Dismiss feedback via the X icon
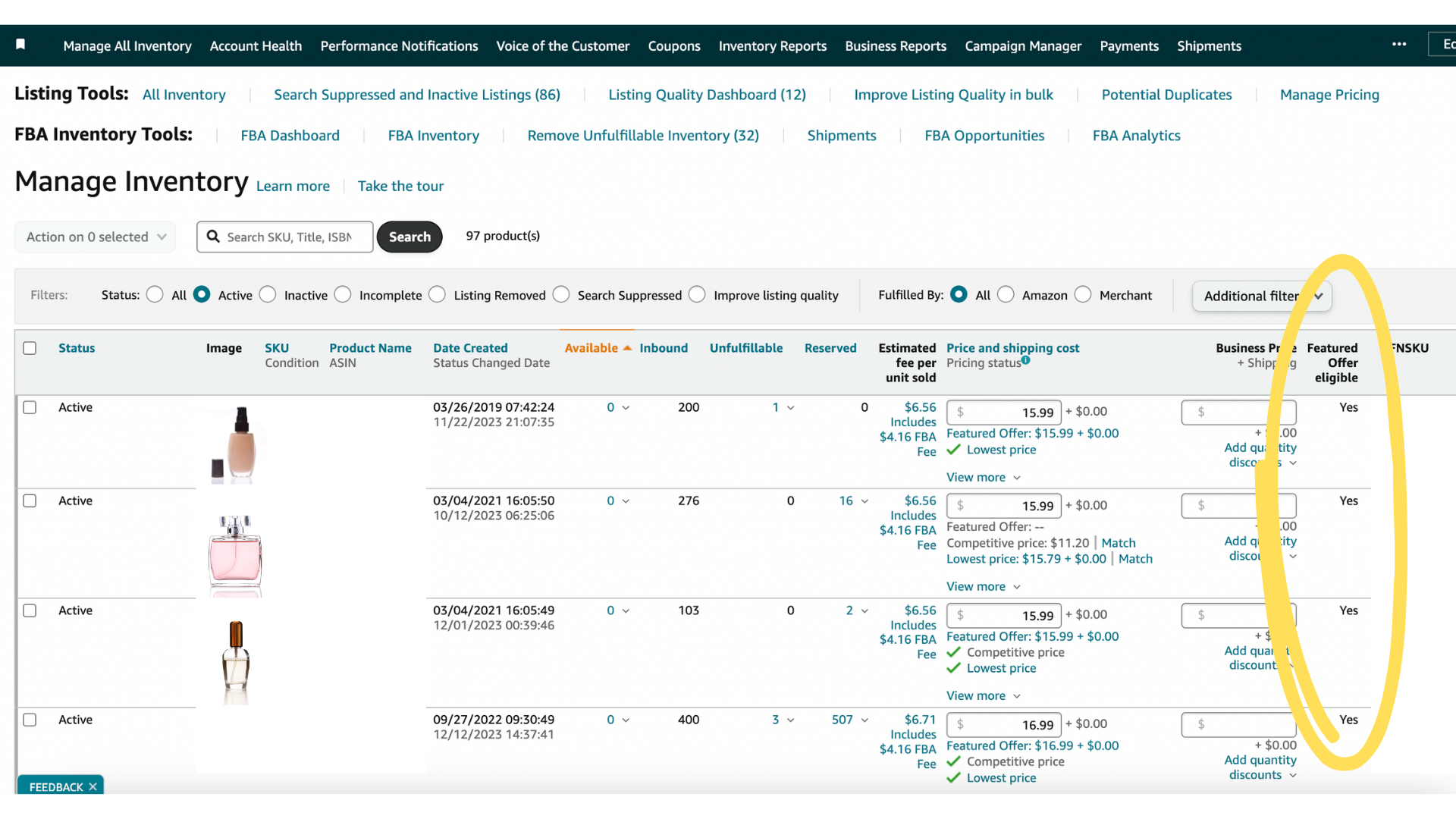1456x819 pixels. (x=93, y=786)
